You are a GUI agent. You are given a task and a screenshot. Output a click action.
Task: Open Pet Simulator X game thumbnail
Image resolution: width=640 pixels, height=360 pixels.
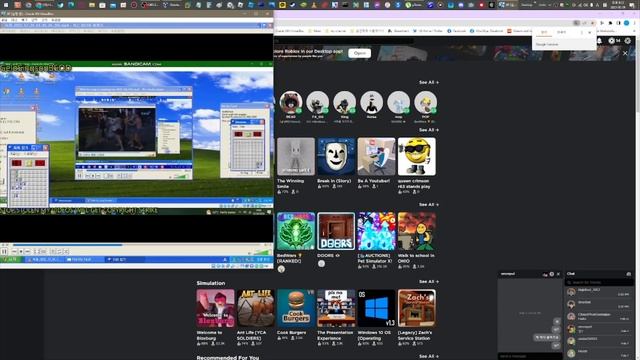[x=376, y=231]
